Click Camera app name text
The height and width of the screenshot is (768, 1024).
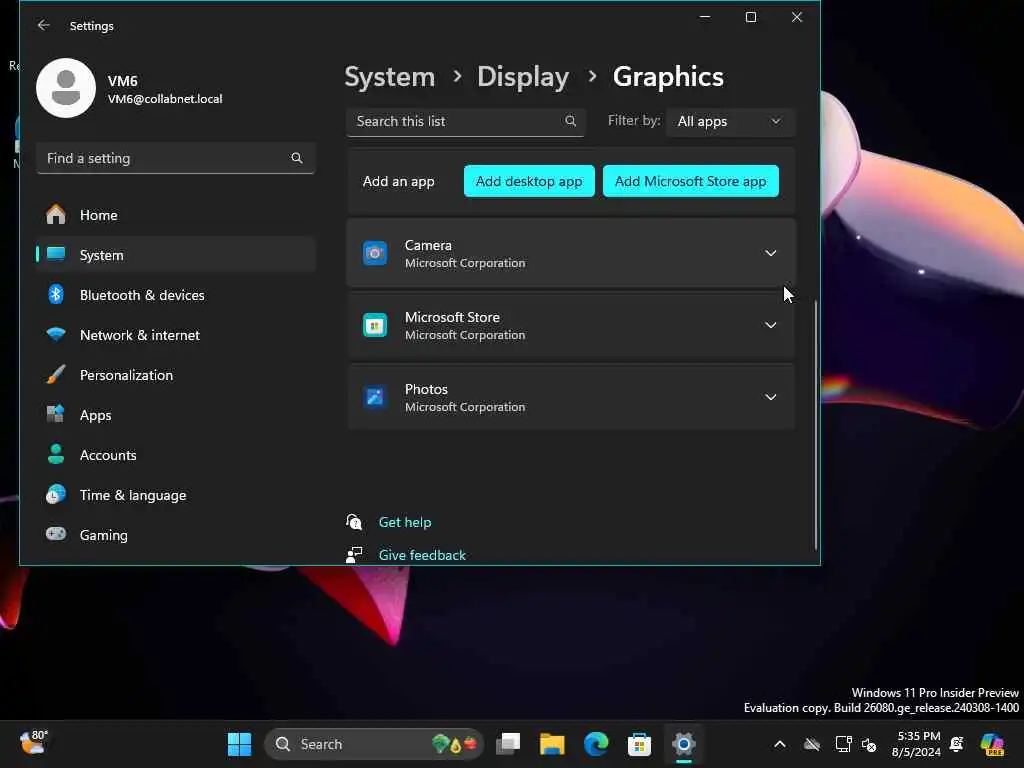pos(428,245)
